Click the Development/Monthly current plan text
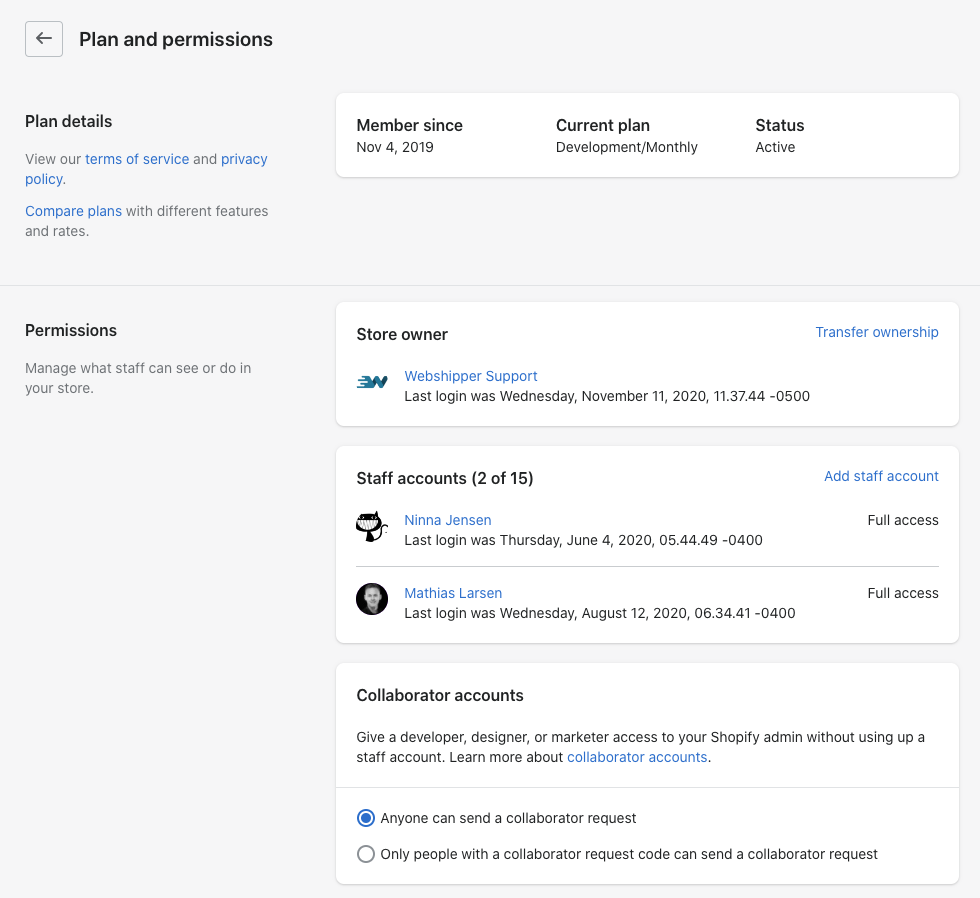The height and width of the screenshot is (898, 980). point(626,147)
